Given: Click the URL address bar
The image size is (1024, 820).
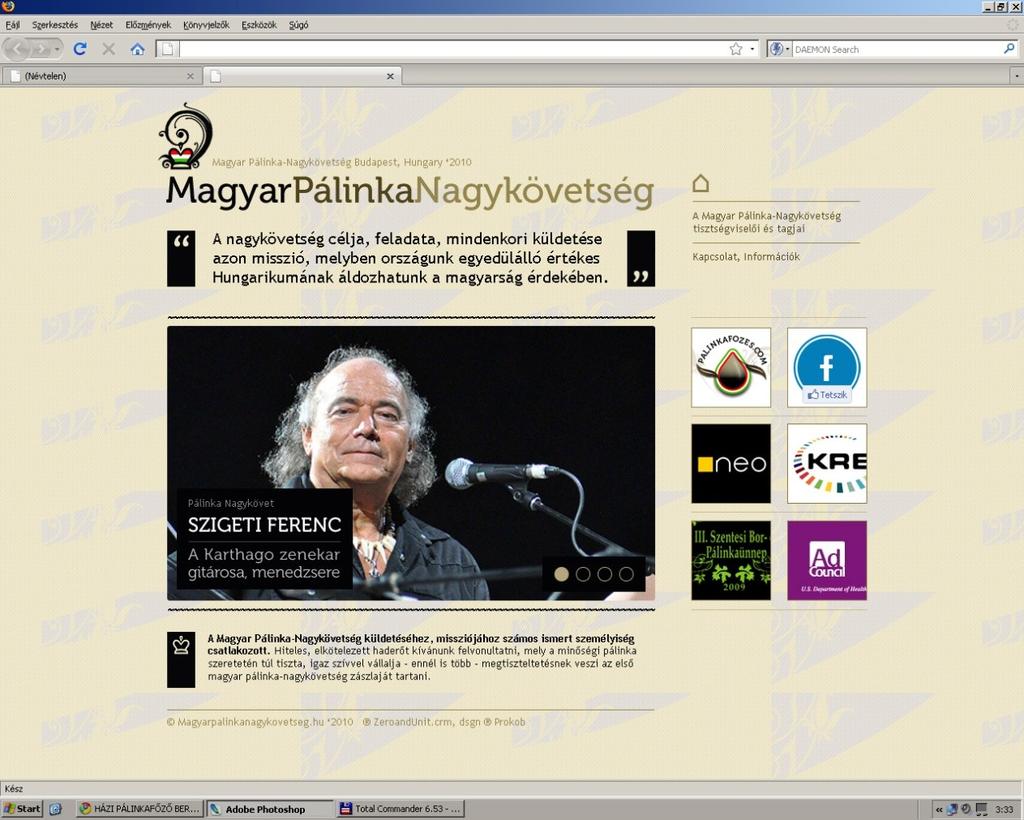Looking at the screenshot, I should coord(452,49).
